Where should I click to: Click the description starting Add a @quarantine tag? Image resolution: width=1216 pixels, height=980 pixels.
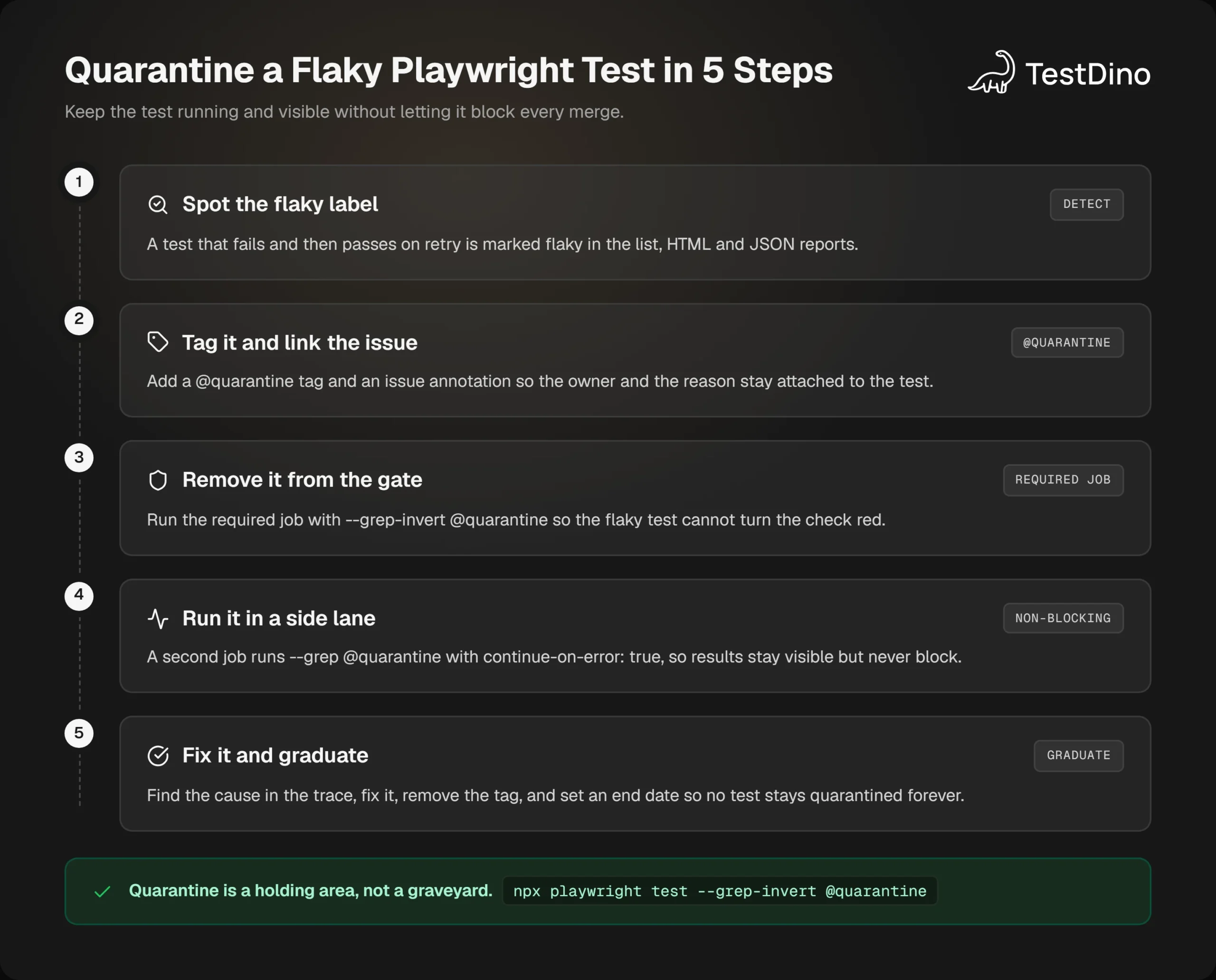(x=540, y=382)
